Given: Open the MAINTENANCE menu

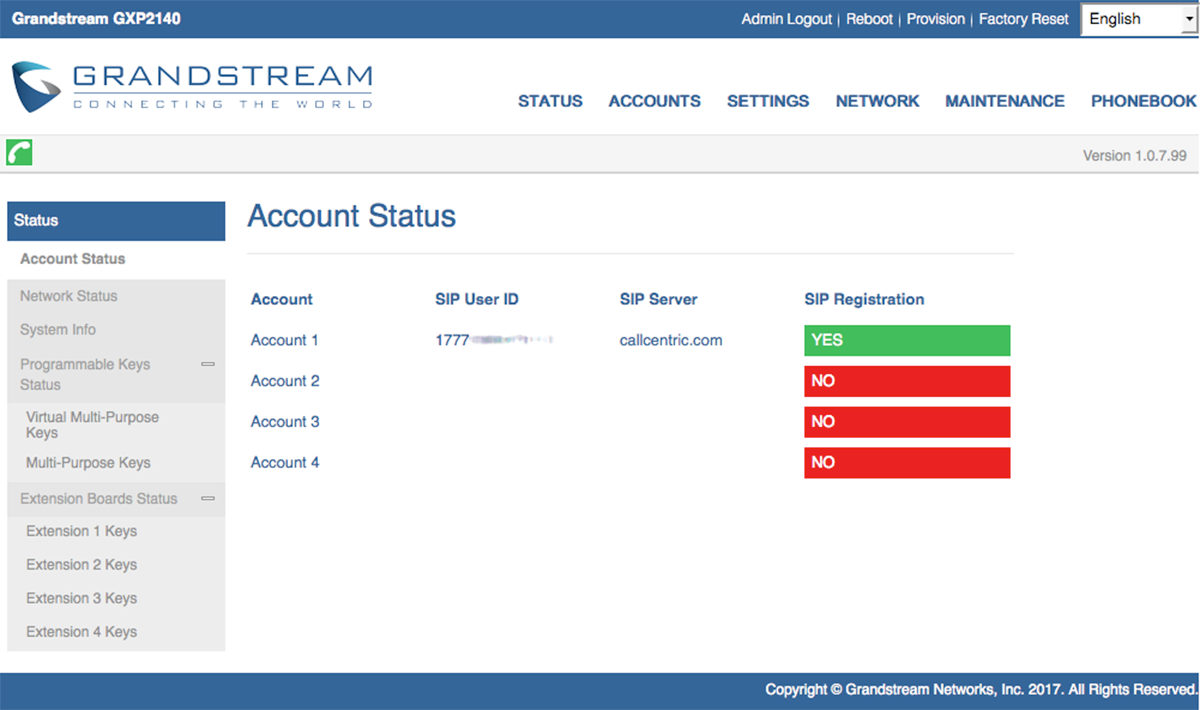Looking at the screenshot, I should click(1005, 101).
